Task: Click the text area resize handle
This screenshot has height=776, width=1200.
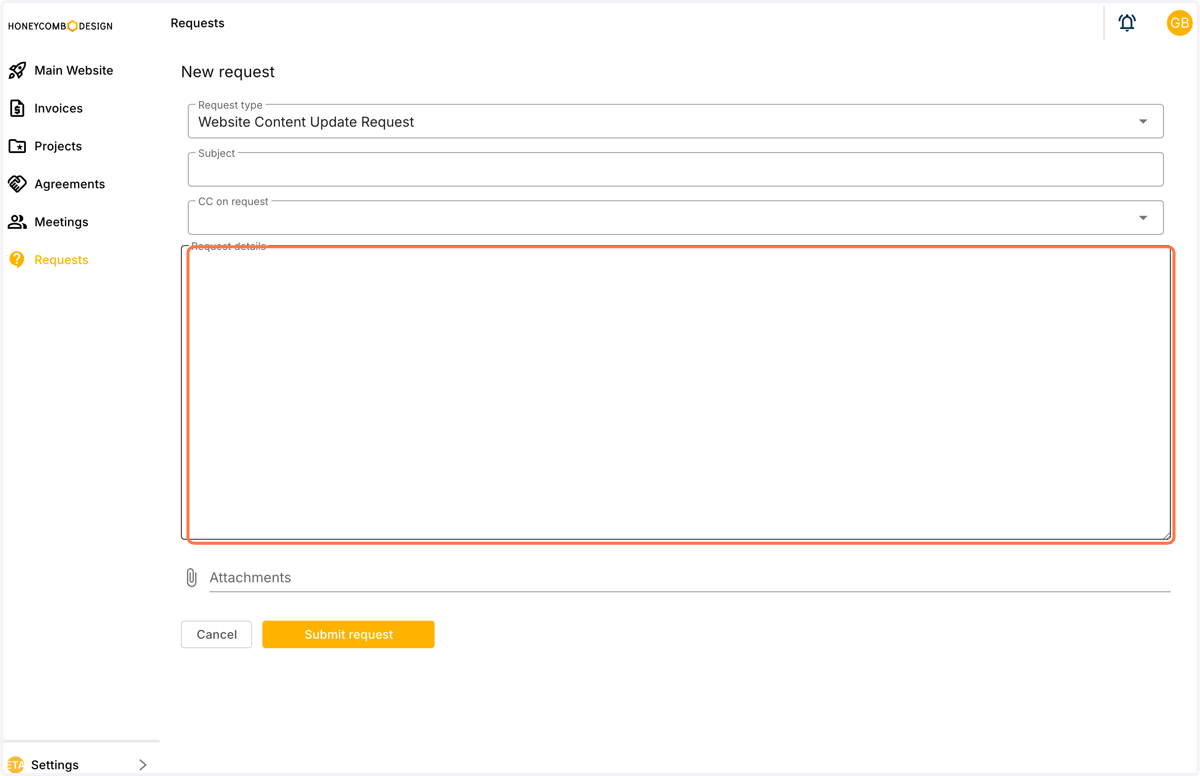Action: point(1165,534)
